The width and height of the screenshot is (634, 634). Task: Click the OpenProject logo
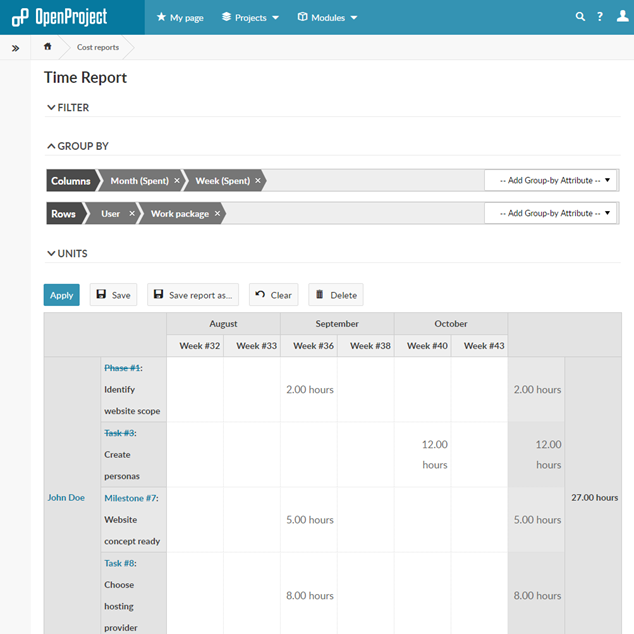[59, 17]
